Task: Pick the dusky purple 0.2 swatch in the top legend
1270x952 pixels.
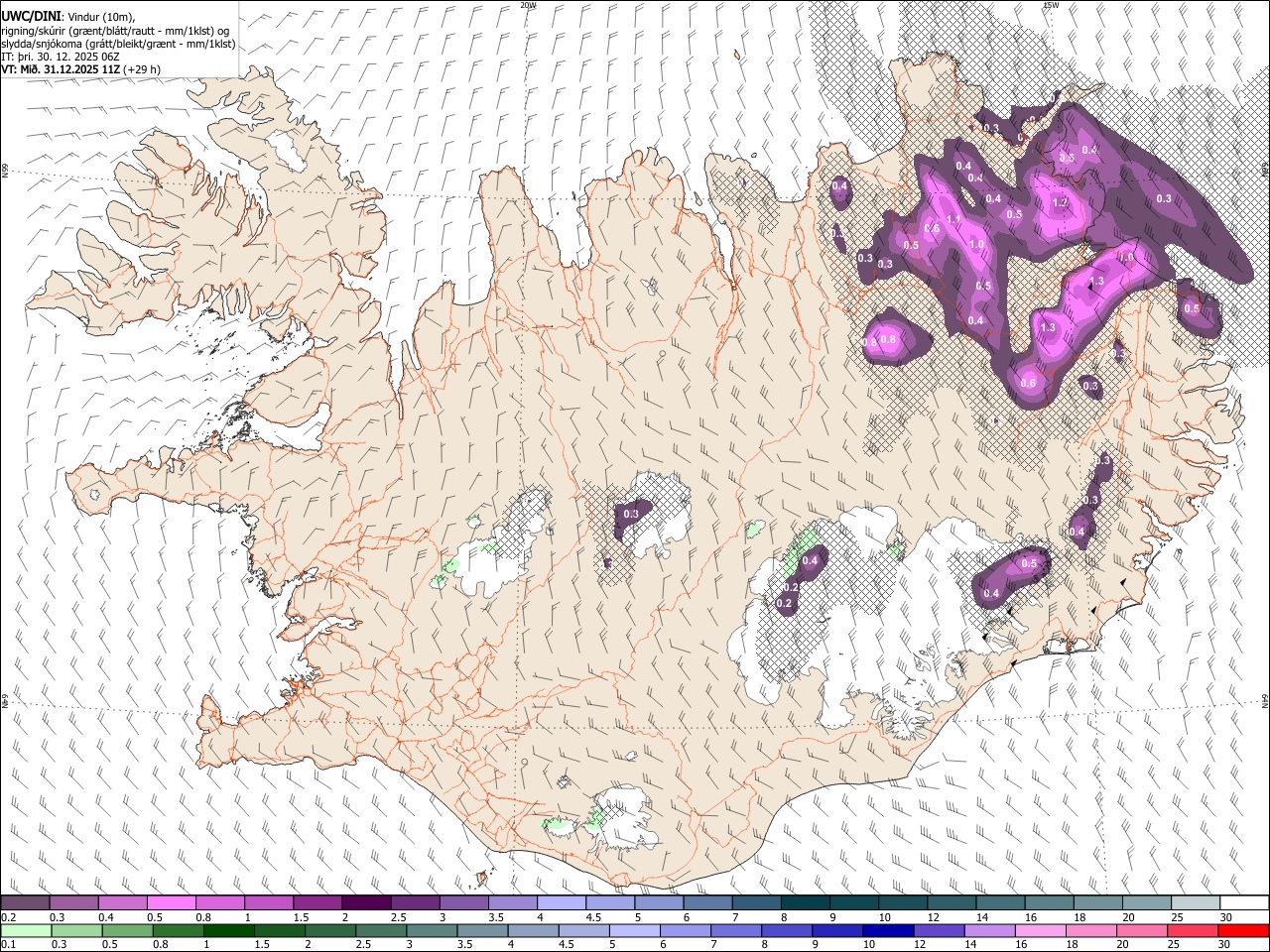Action: tap(25, 902)
